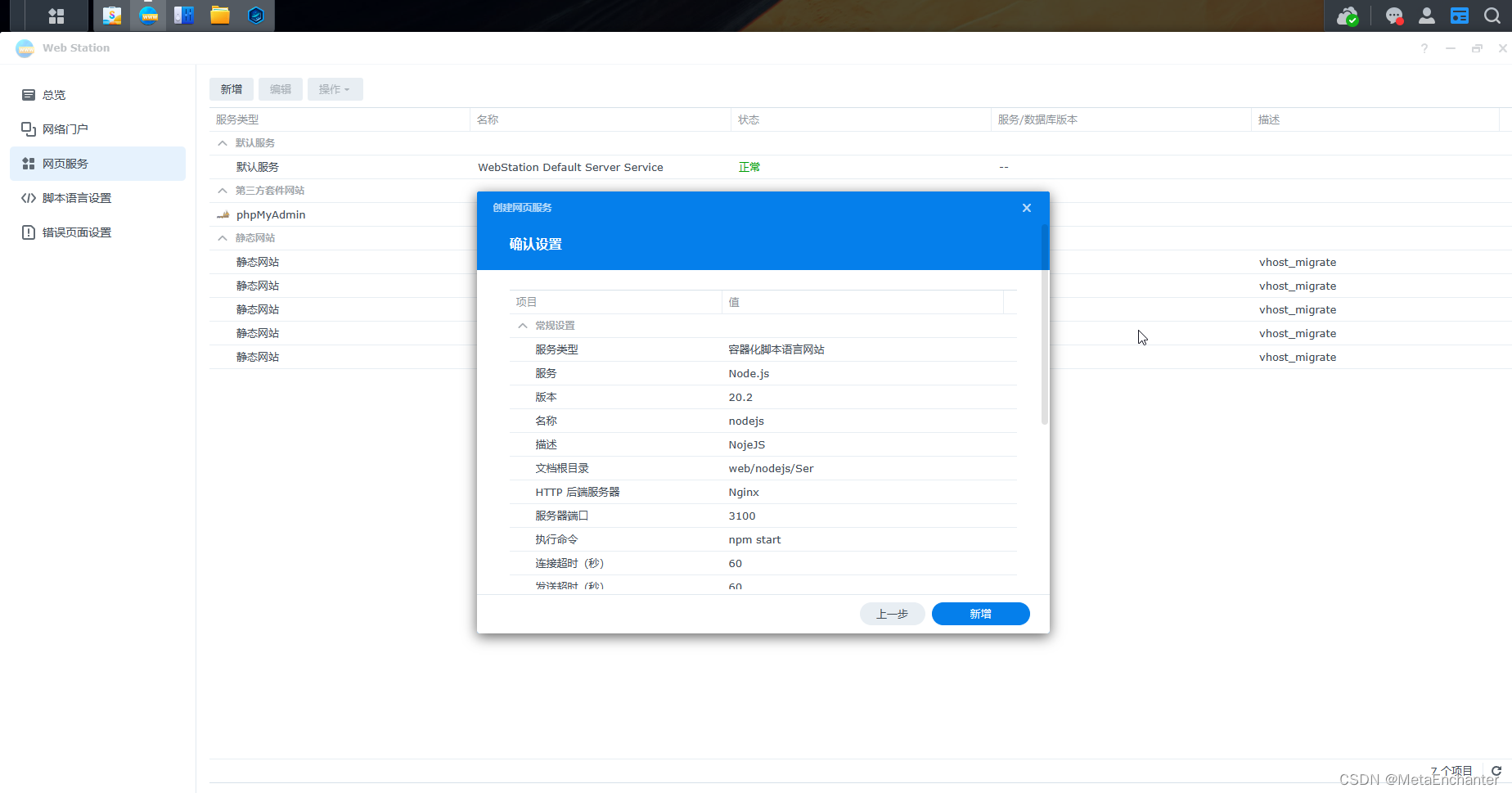
Task: Click the phpMyAdmin sailboat icon
Action: (223, 214)
